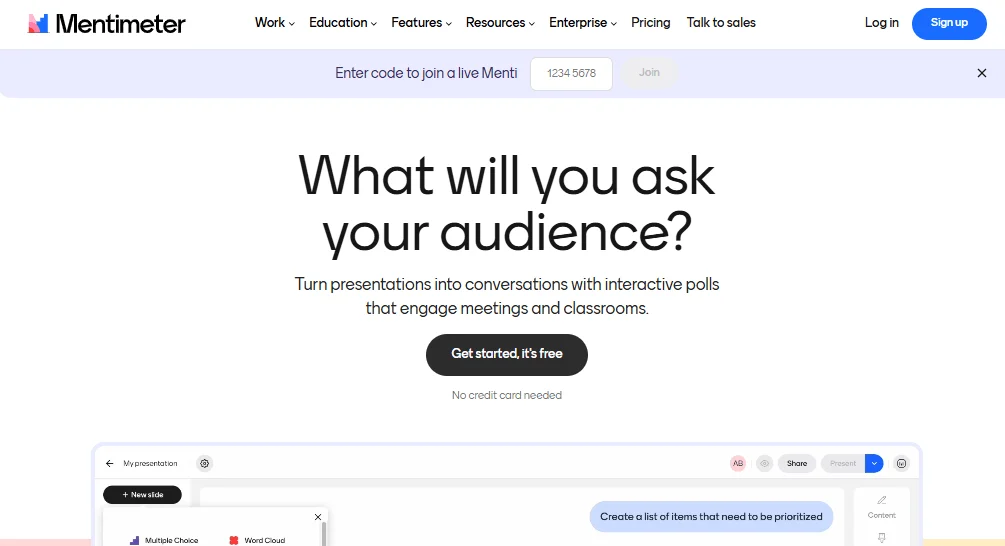Click the Join button
Viewport: 1005px width, 546px height.
pyautogui.click(x=649, y=72)
